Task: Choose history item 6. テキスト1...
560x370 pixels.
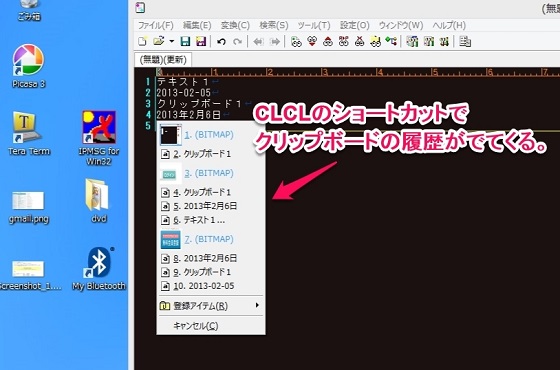Action: (x=211, y=220)
